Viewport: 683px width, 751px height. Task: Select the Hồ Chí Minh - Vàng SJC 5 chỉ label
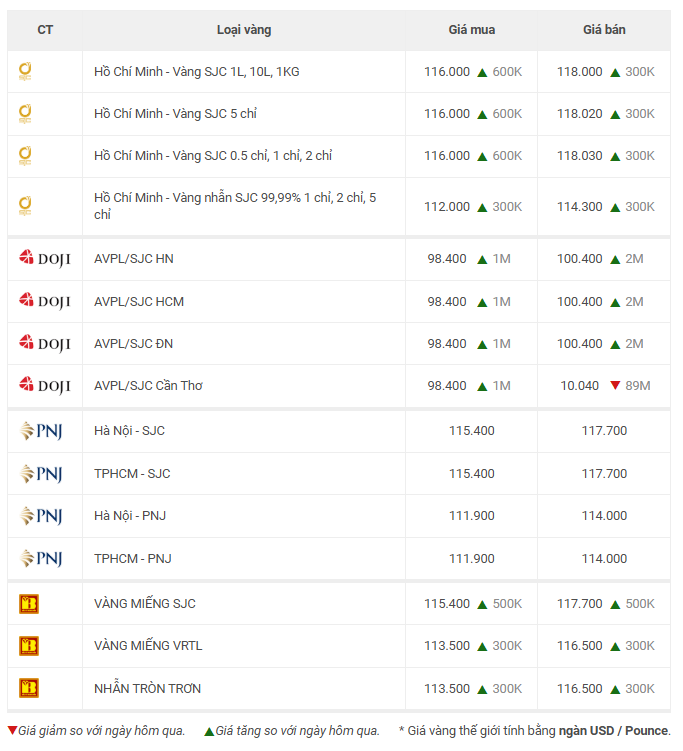click(175, 114)
